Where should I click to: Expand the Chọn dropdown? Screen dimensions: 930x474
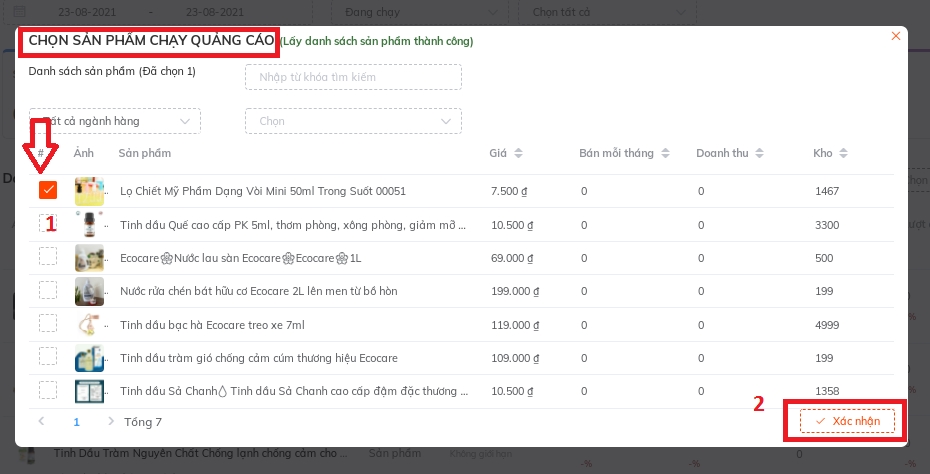click(353, 121)
